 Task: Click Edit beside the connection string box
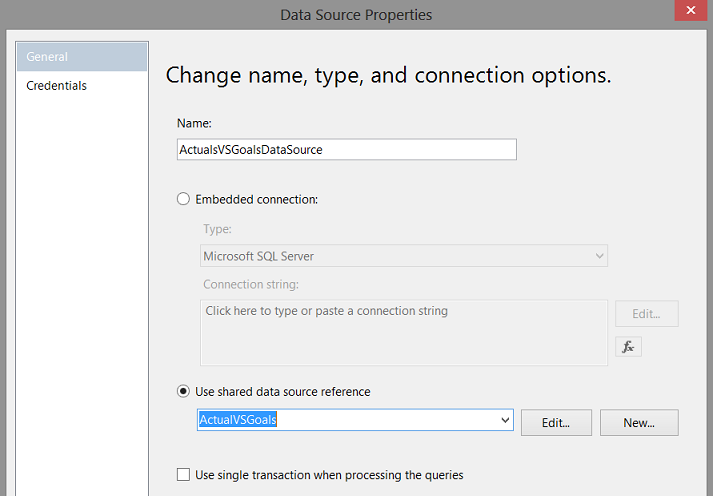point(646,313)
